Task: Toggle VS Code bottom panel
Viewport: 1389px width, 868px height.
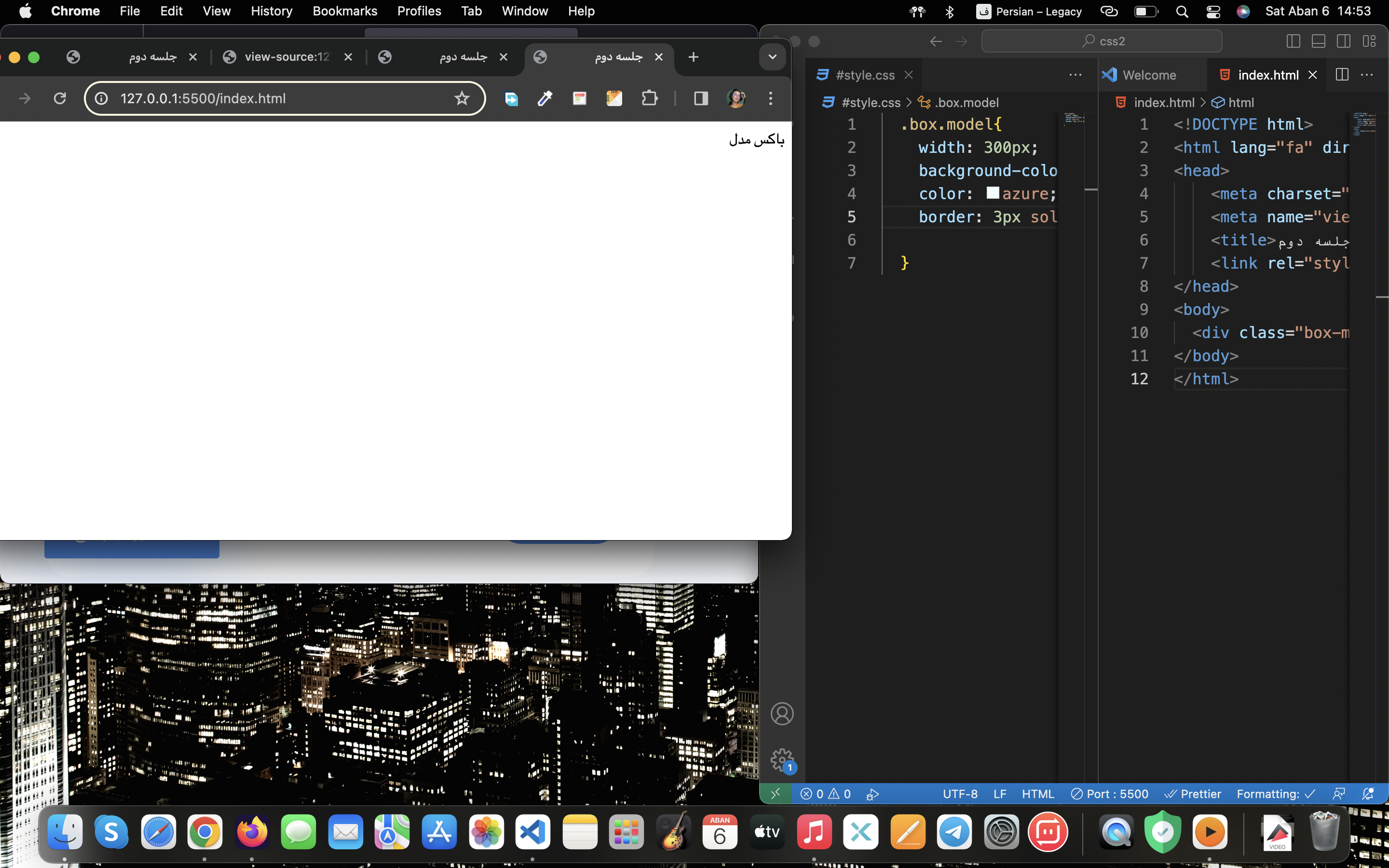Action: click(x=1319, y=41)
